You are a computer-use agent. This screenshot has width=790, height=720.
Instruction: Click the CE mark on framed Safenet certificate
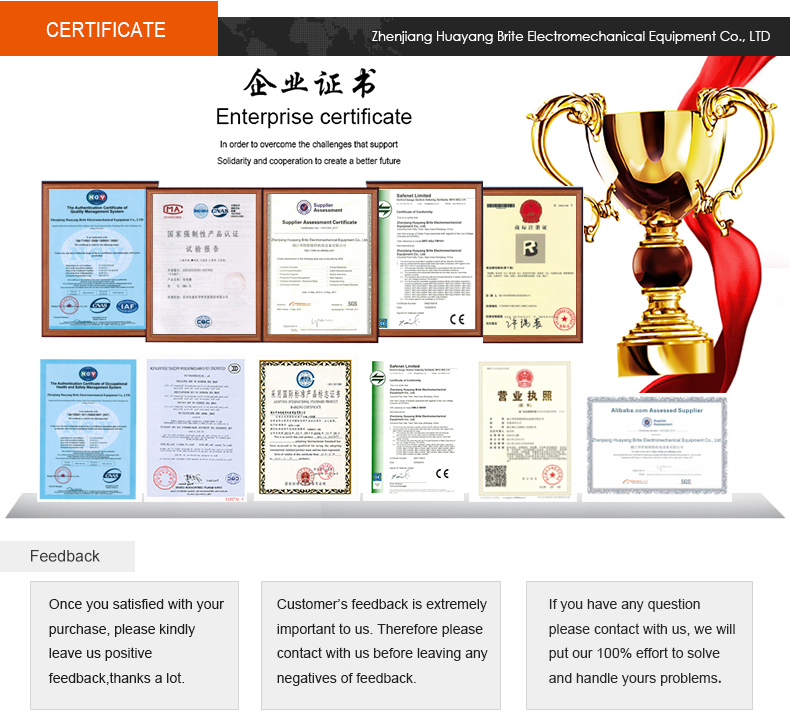coord(457,320)
